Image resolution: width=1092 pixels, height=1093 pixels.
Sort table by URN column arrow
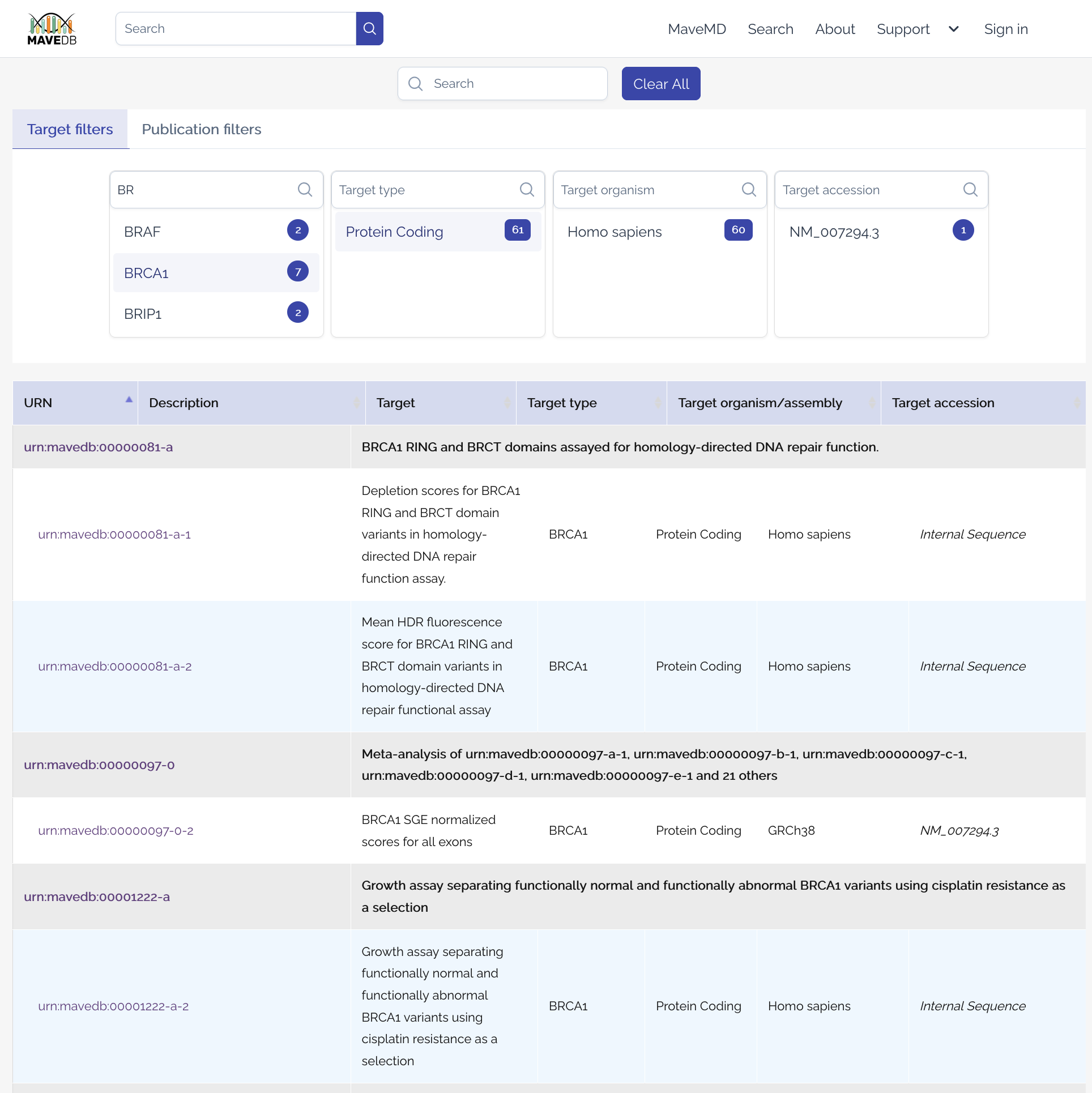[x=129, y=400]
